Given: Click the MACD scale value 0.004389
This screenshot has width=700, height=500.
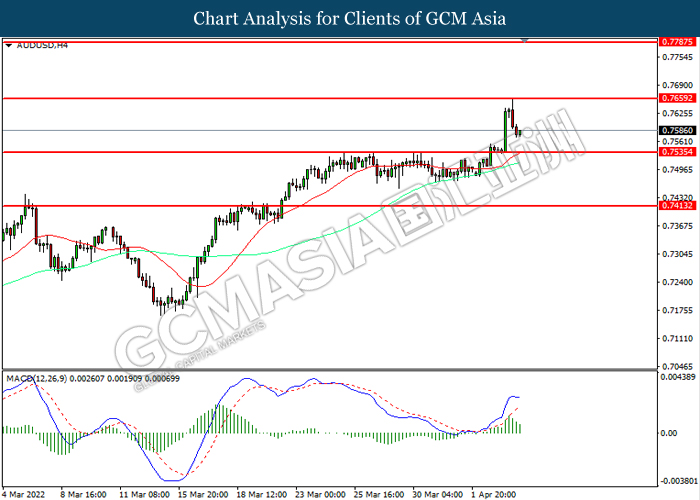Looking at the screenshot, I should click(679, 377).
